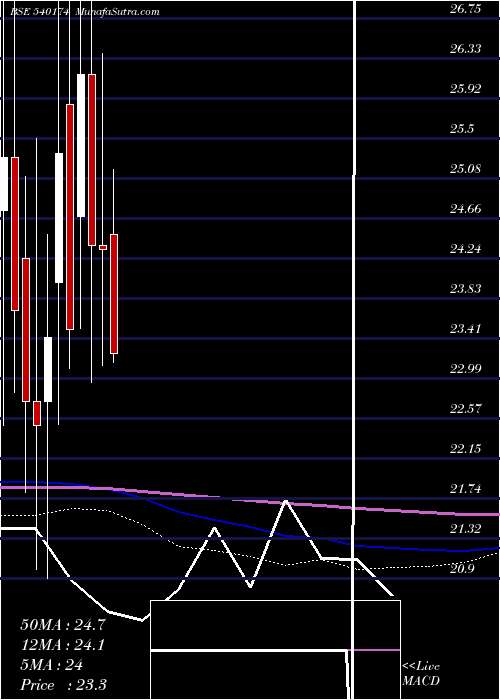The width and height of the screenshot is (500, 700).
Task: Click the <<Live MACD label
Action: 421,674
